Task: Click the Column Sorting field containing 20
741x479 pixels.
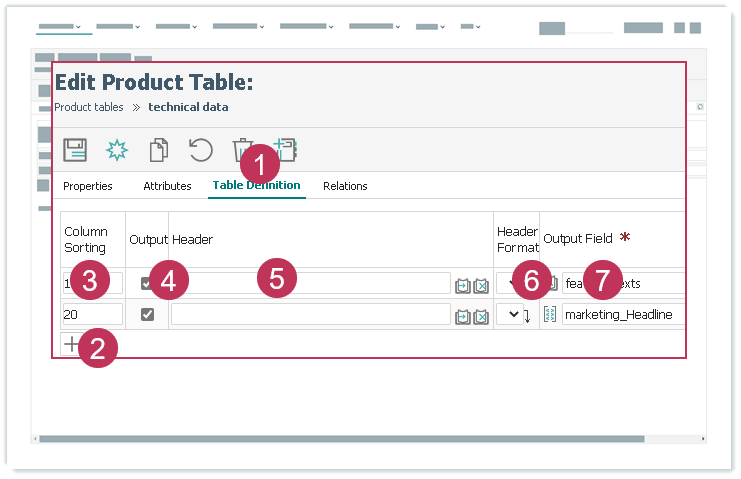Action: [x=92, y=314]
